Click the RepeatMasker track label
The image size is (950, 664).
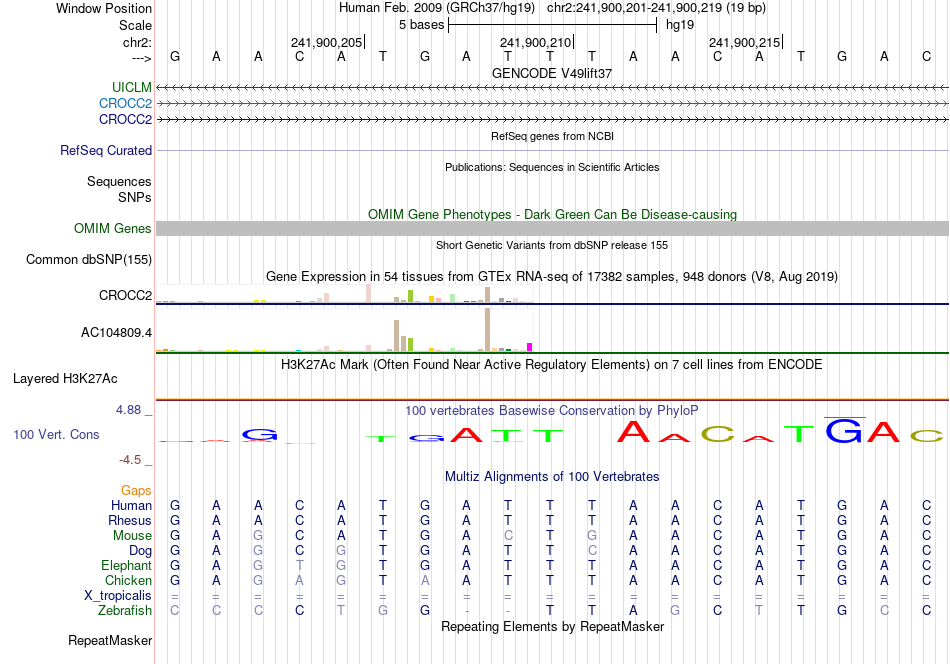[110, 640]
